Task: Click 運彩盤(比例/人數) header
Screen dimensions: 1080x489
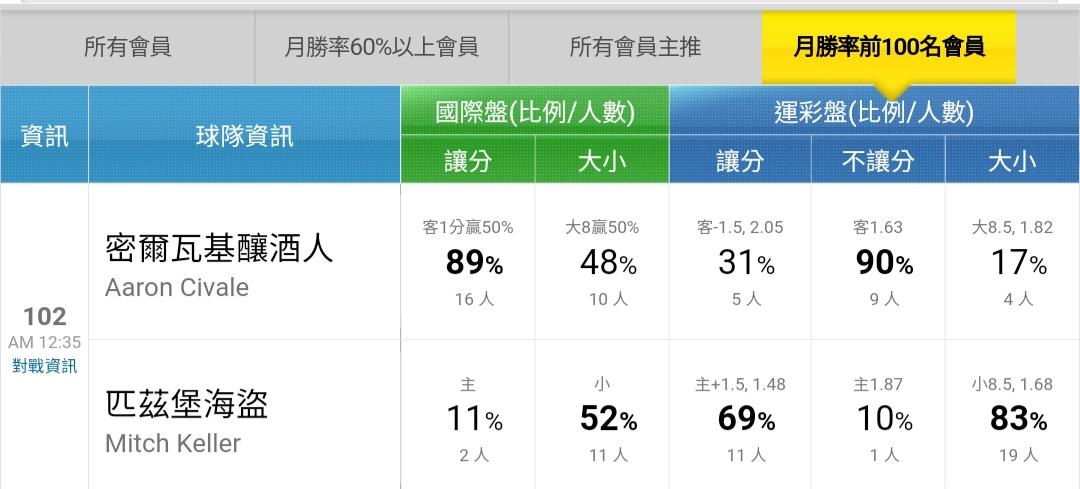Action: tap(875, 112)
